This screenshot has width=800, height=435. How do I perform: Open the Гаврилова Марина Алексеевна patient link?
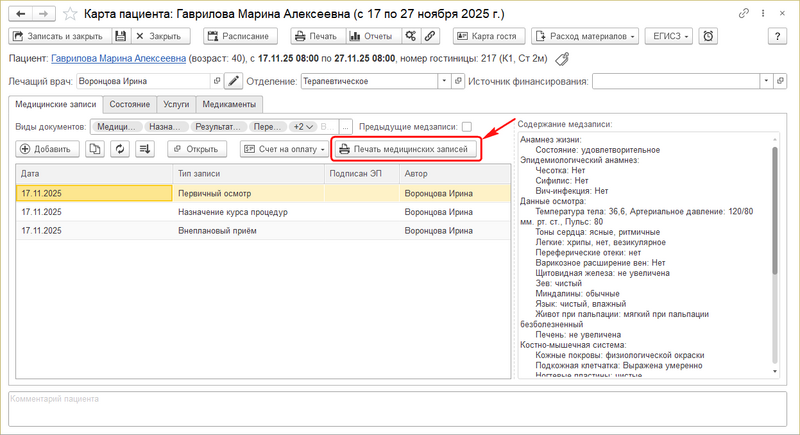118,59
